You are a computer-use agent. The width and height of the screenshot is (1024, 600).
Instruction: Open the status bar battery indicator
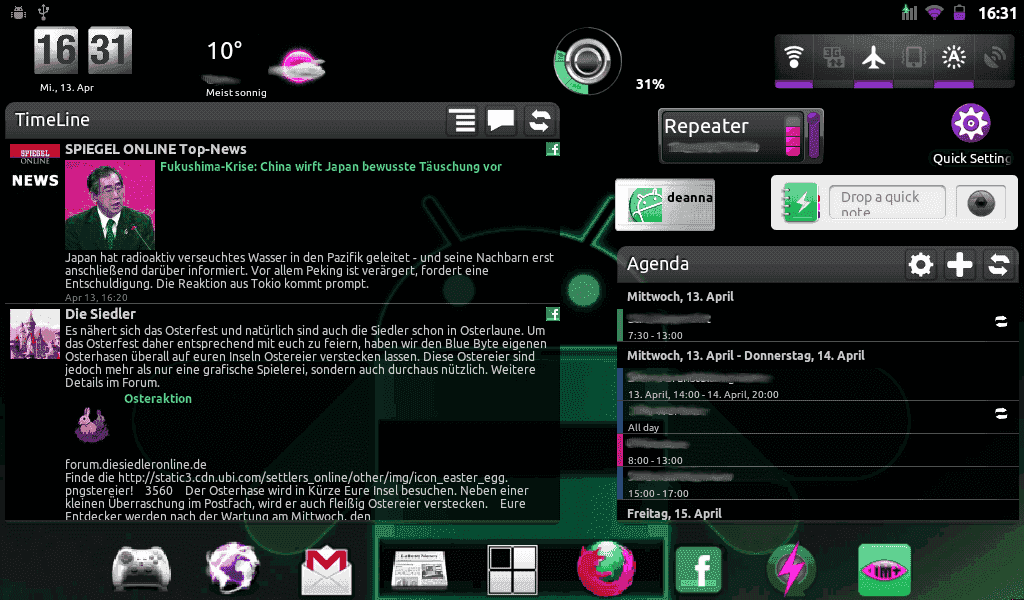click(x=959, y=12)
